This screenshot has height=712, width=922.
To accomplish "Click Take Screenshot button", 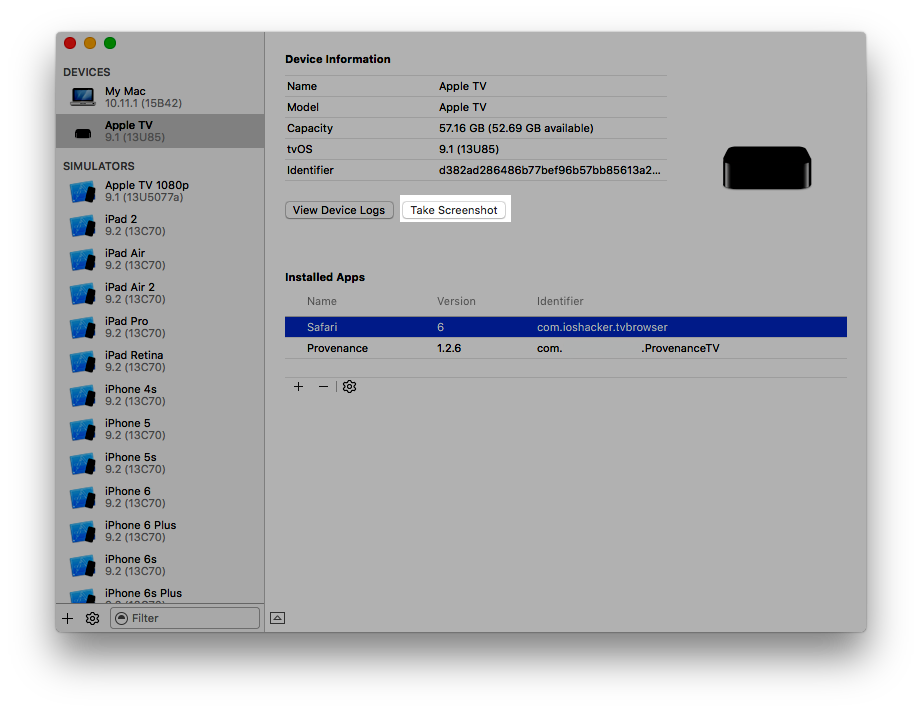I will pos(454,210).
